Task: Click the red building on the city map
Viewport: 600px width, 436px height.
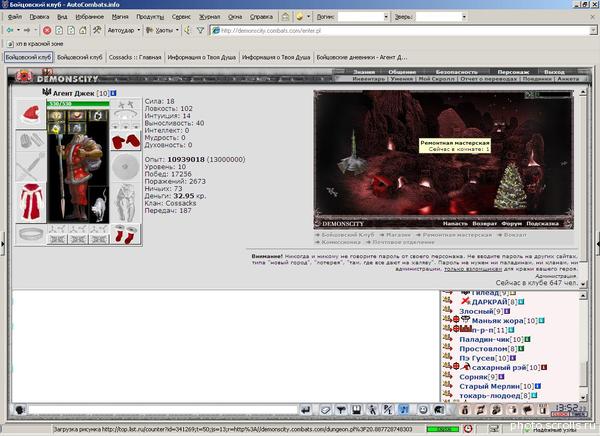Action: tap(384, 184)
